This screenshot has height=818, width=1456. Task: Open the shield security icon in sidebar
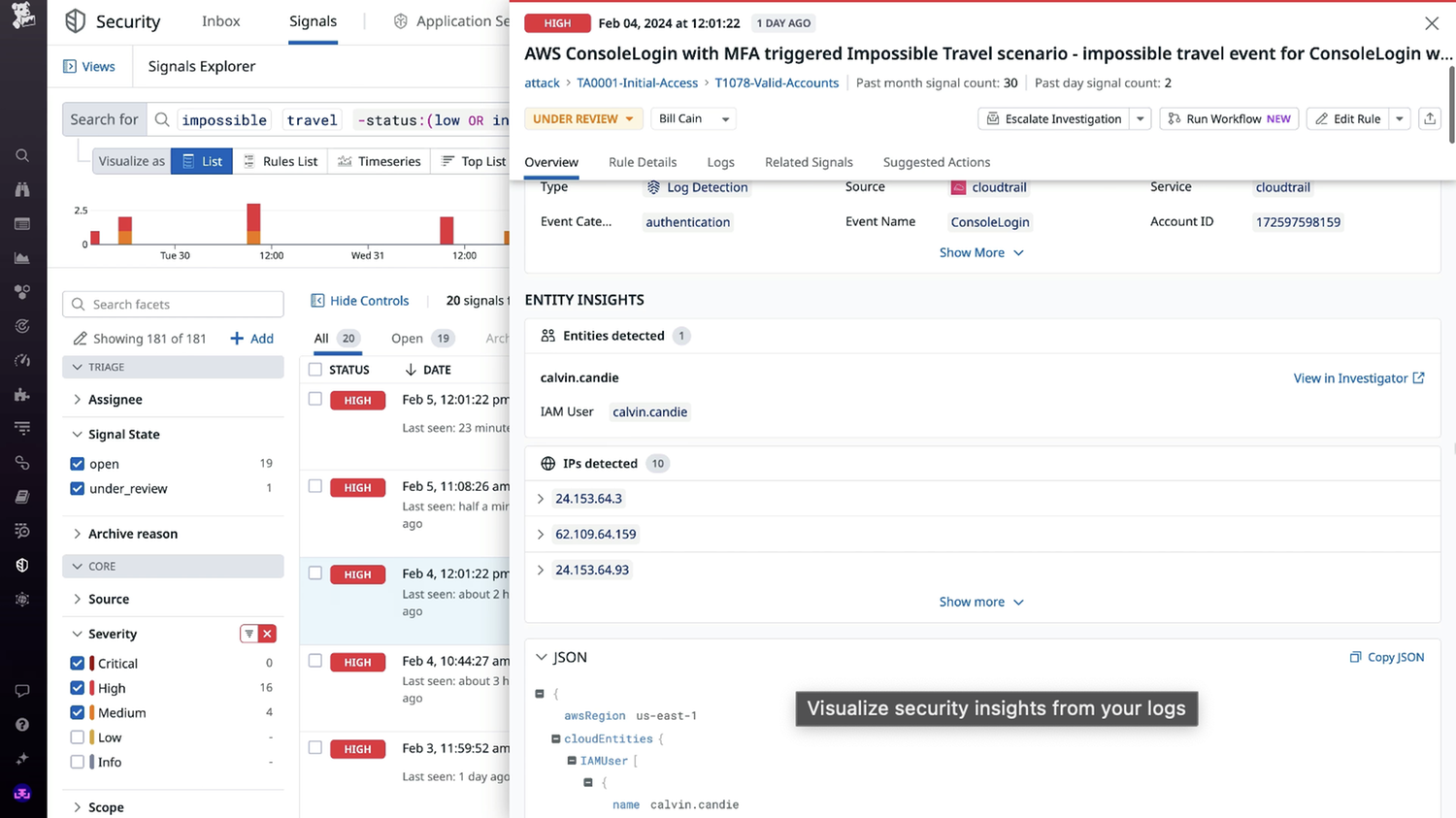pos(22,565)
